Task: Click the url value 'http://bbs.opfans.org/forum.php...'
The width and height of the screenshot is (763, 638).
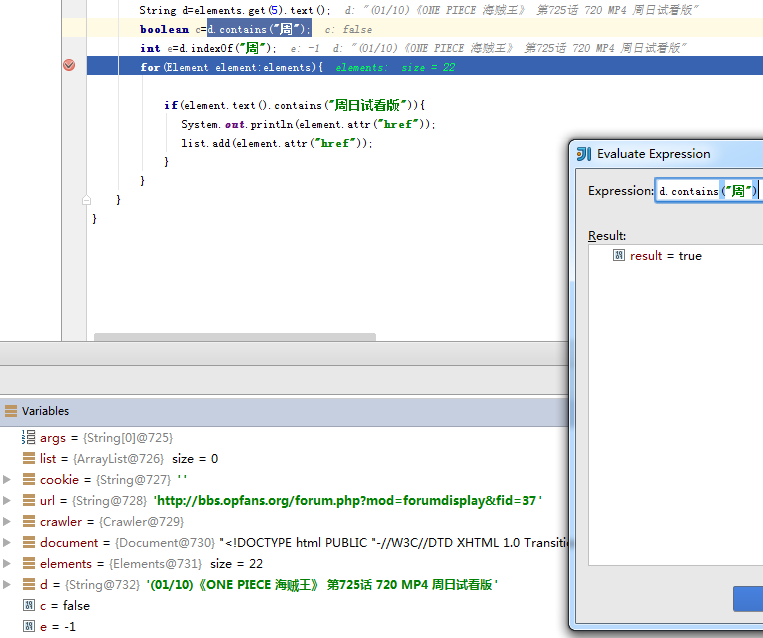Action: [347, 500]
